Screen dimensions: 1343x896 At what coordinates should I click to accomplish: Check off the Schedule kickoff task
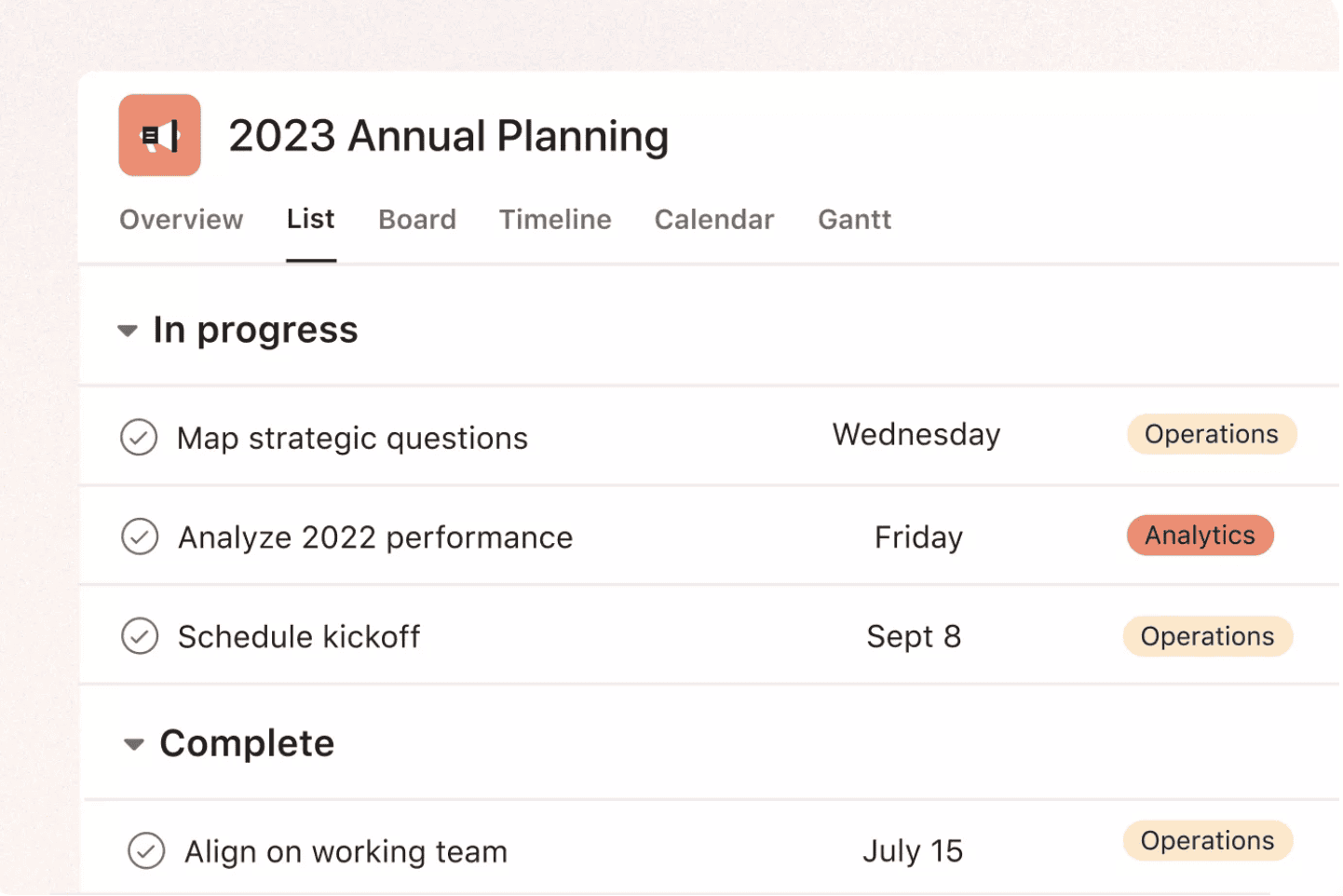140,636
